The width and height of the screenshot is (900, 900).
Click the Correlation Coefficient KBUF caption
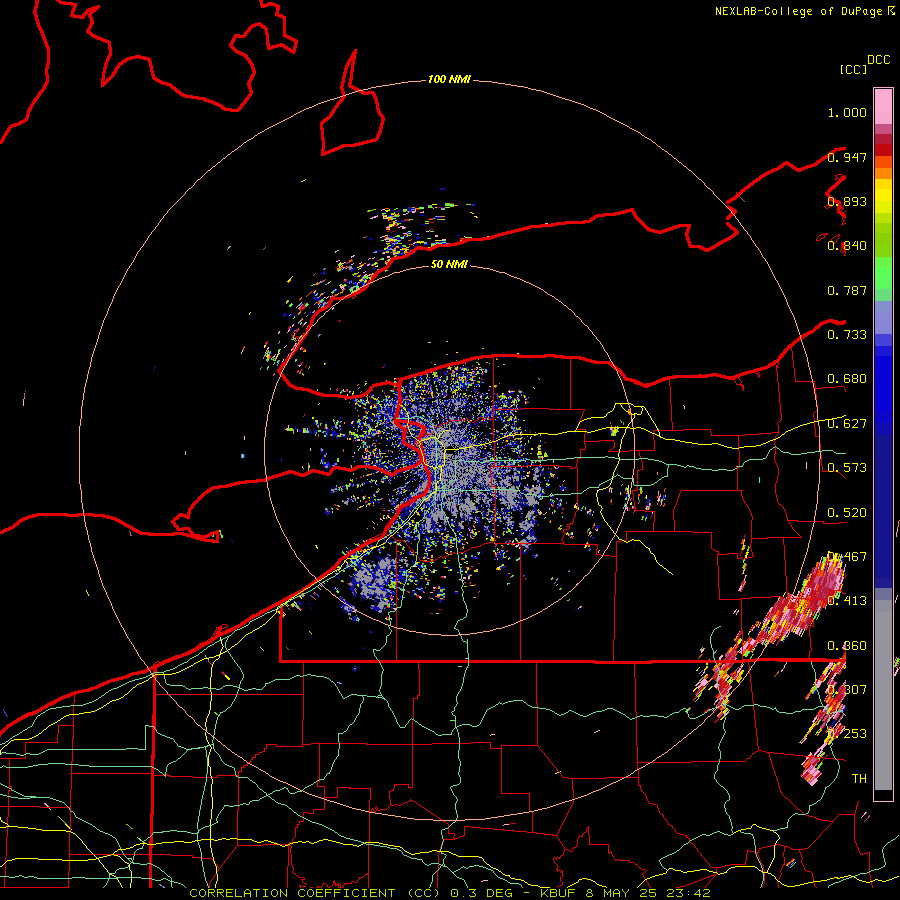449,893
